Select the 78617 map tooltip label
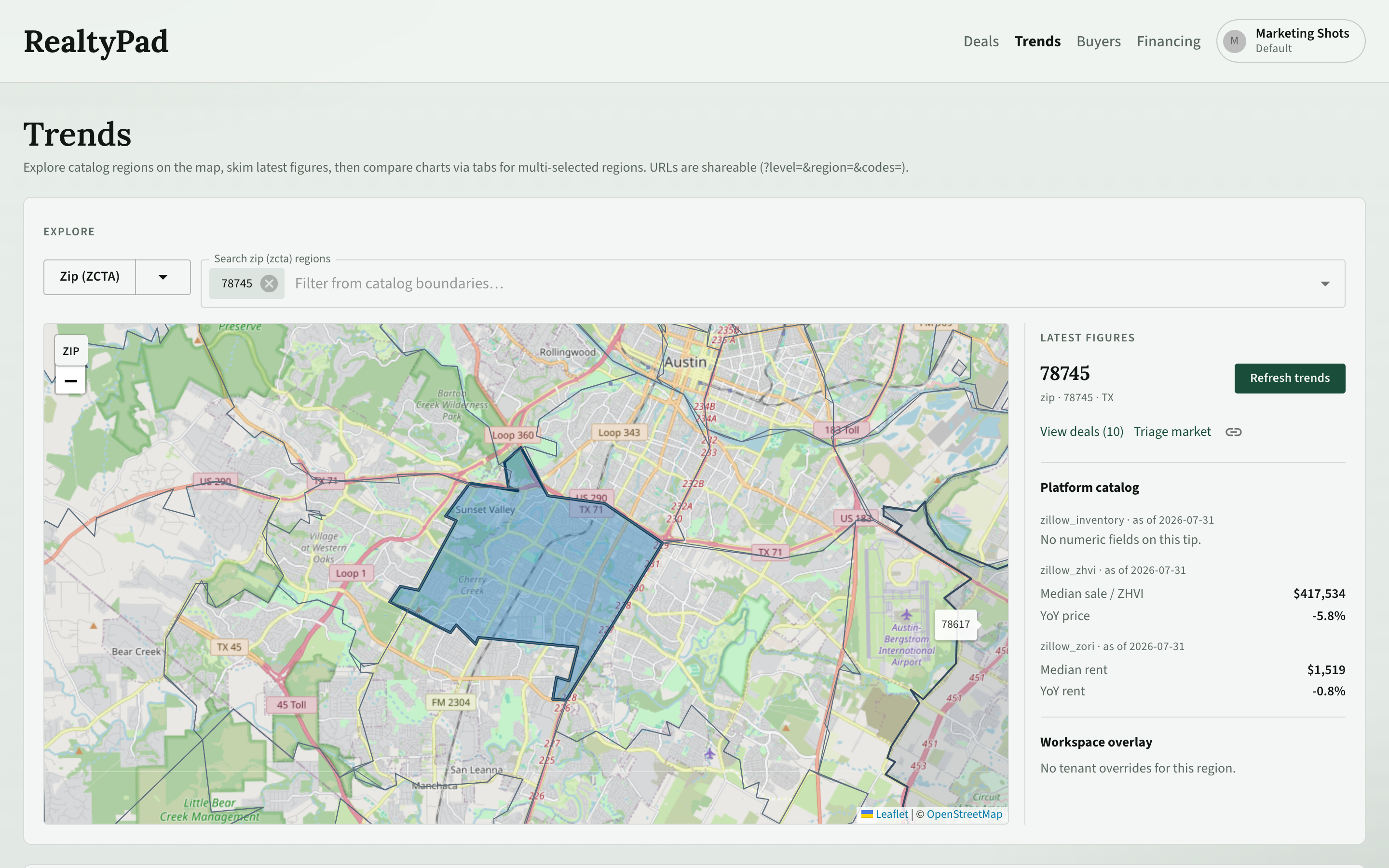 pyautogui.click(x=955, y=624)
